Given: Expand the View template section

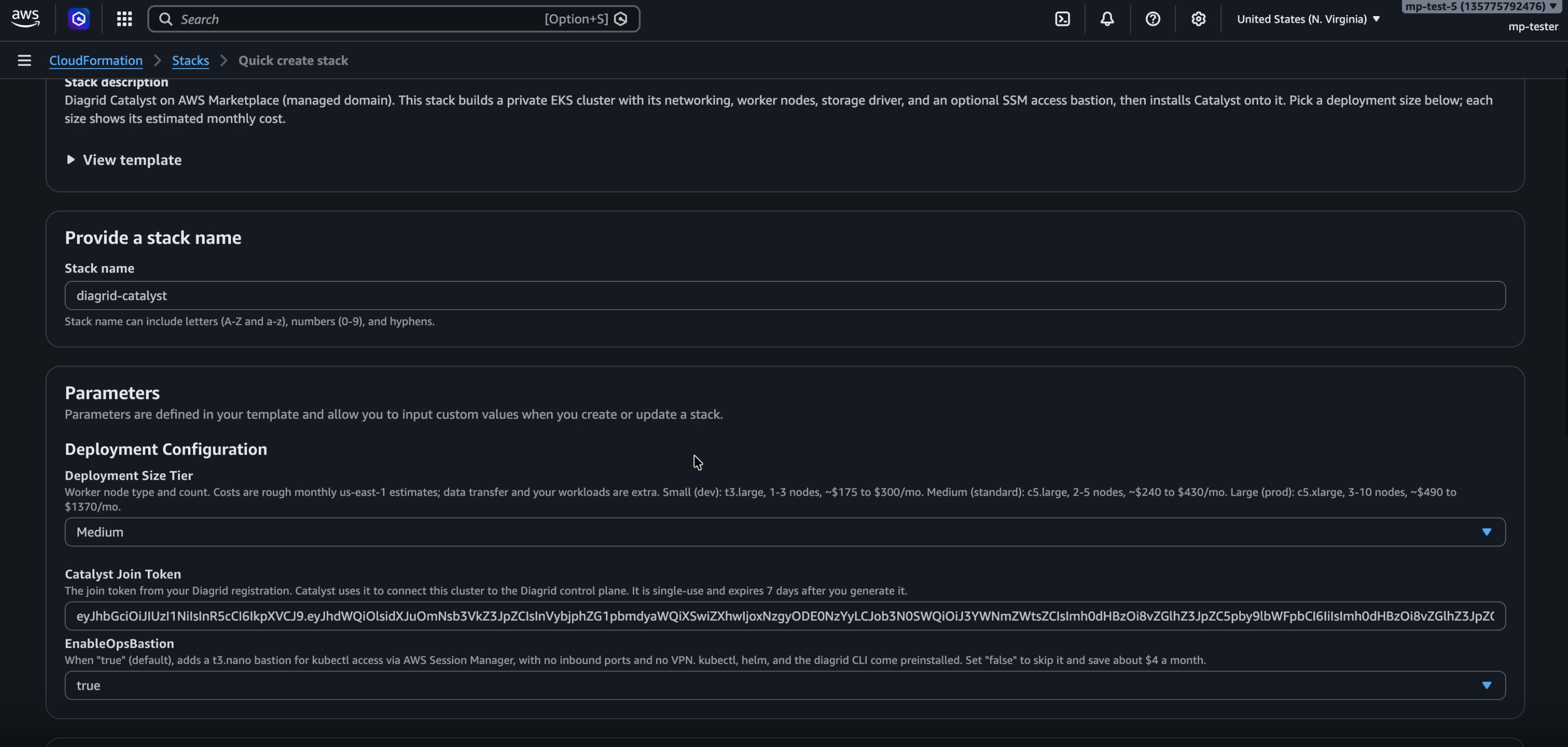Looking at the screenshot, I should coord(124,160).
